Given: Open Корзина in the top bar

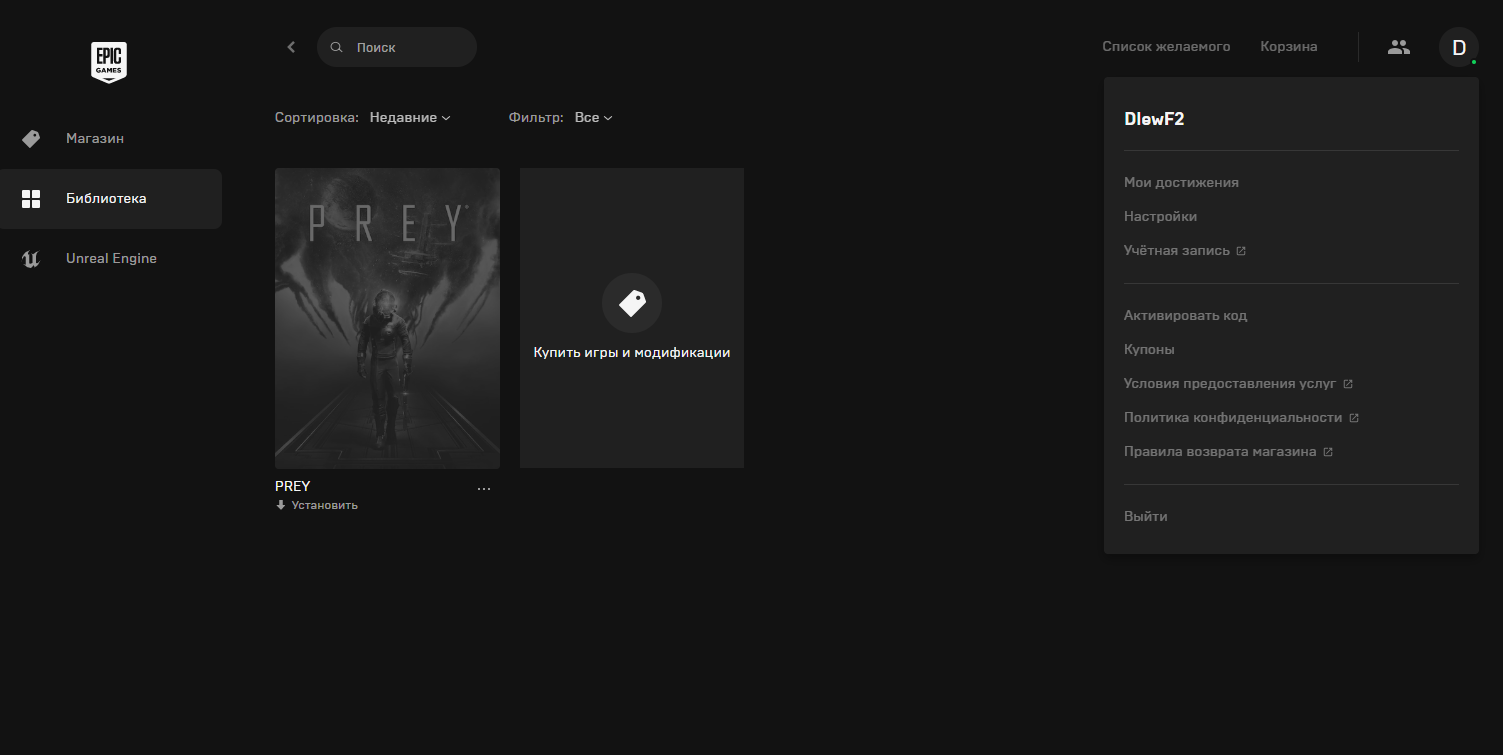Looking at the screenshot, I should click(x=1289, y=47).
